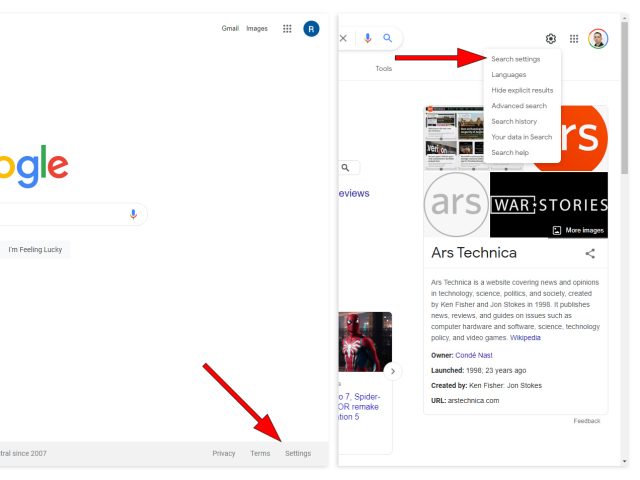Image resolution: width=640 pixels, height=480 pixels.
Task: Click the blue R account avatar
Action: (x=311, y=29)
